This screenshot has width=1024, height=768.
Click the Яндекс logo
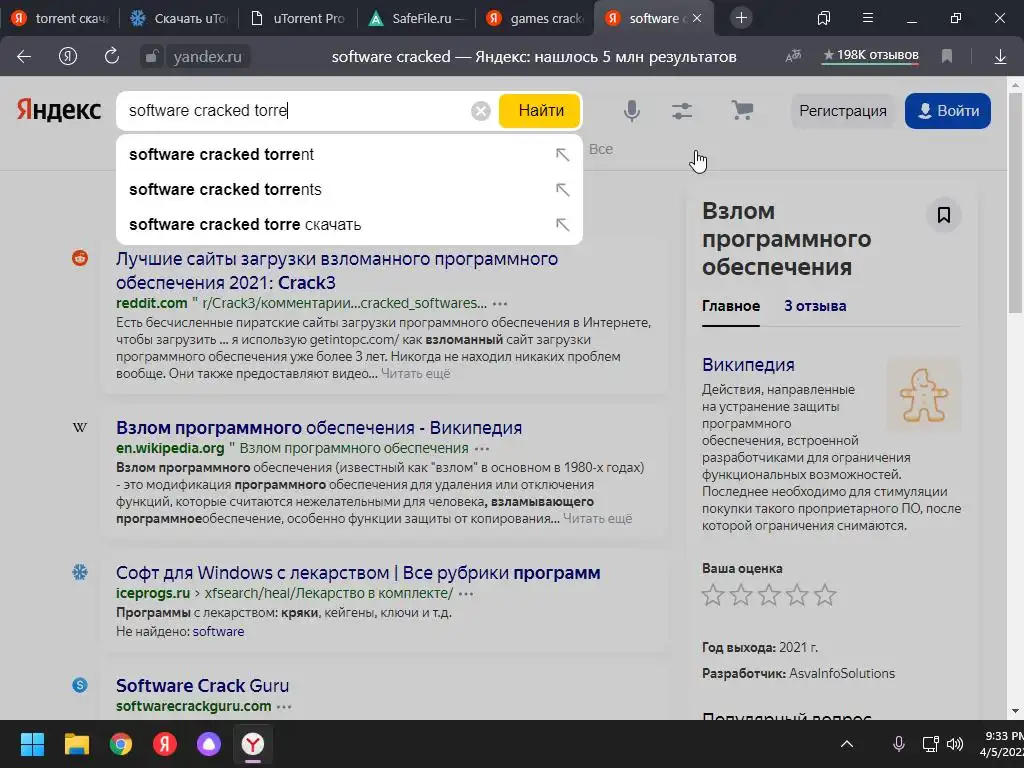click(59, 110)
